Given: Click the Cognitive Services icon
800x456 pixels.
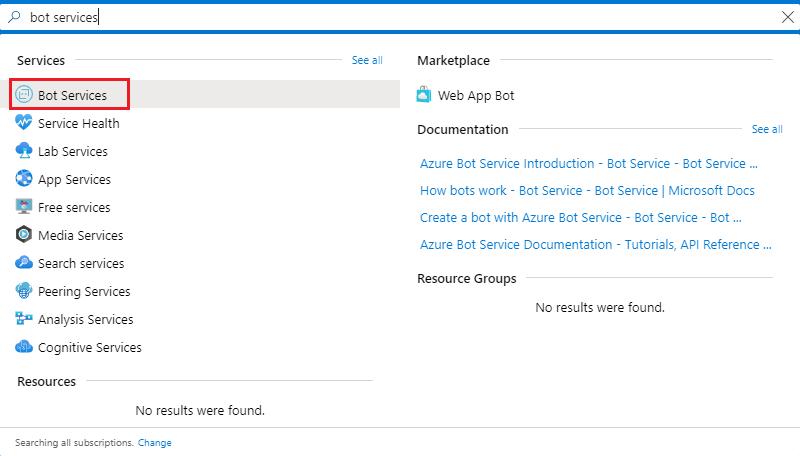Looking at the screenshot, I should coord(25,347).
